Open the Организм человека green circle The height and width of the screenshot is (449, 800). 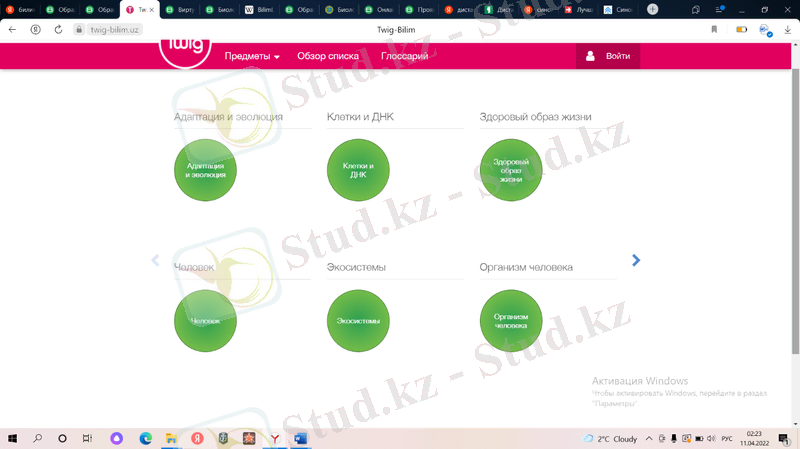click(511, 320)
